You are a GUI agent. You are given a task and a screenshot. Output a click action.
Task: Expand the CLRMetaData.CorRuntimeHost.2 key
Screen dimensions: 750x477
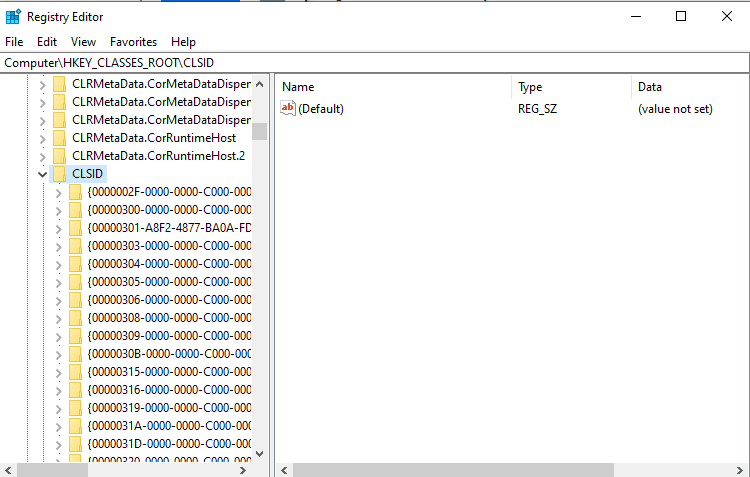tap(42, 156)
